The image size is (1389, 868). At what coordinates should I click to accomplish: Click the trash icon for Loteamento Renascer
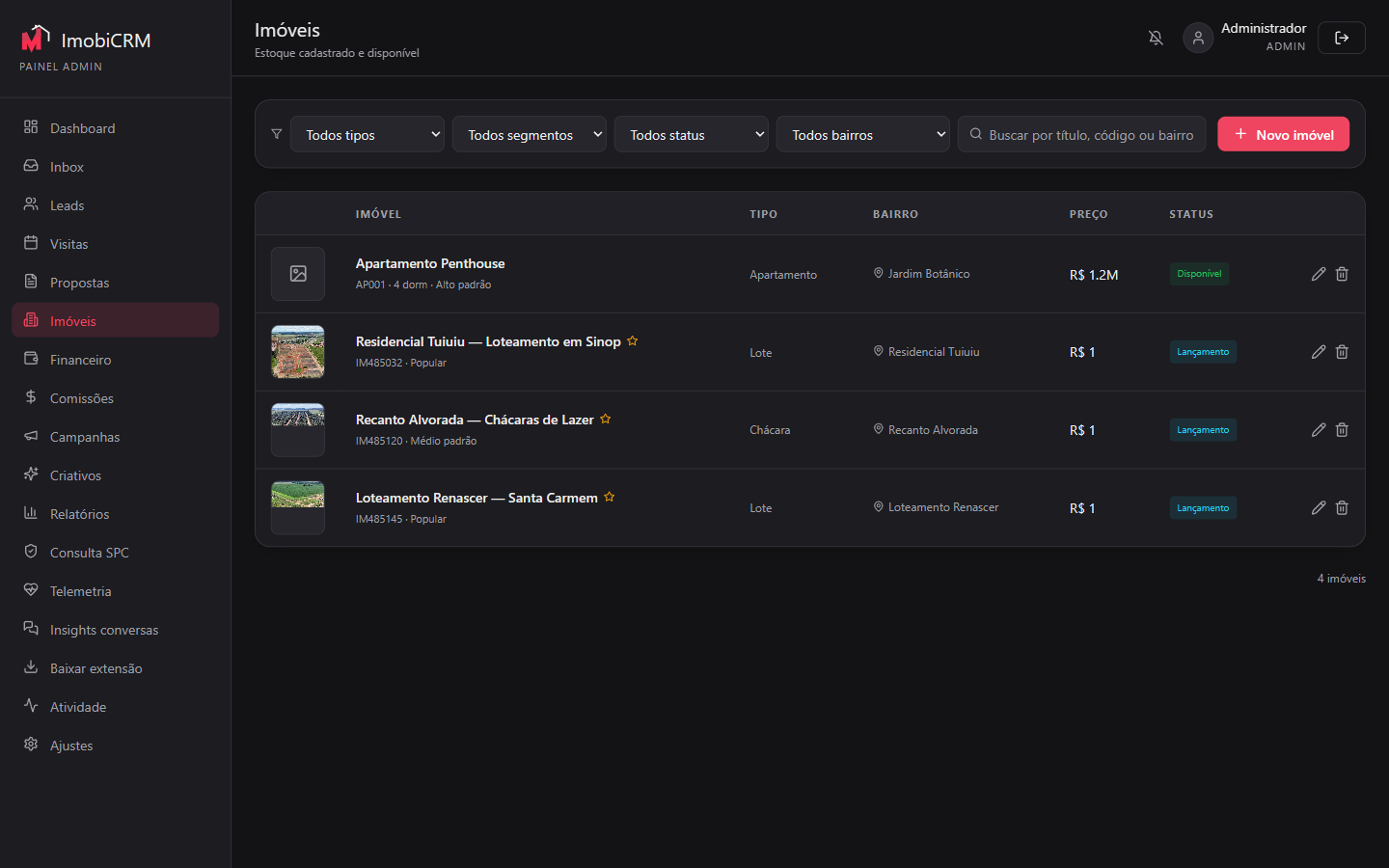1342,507
